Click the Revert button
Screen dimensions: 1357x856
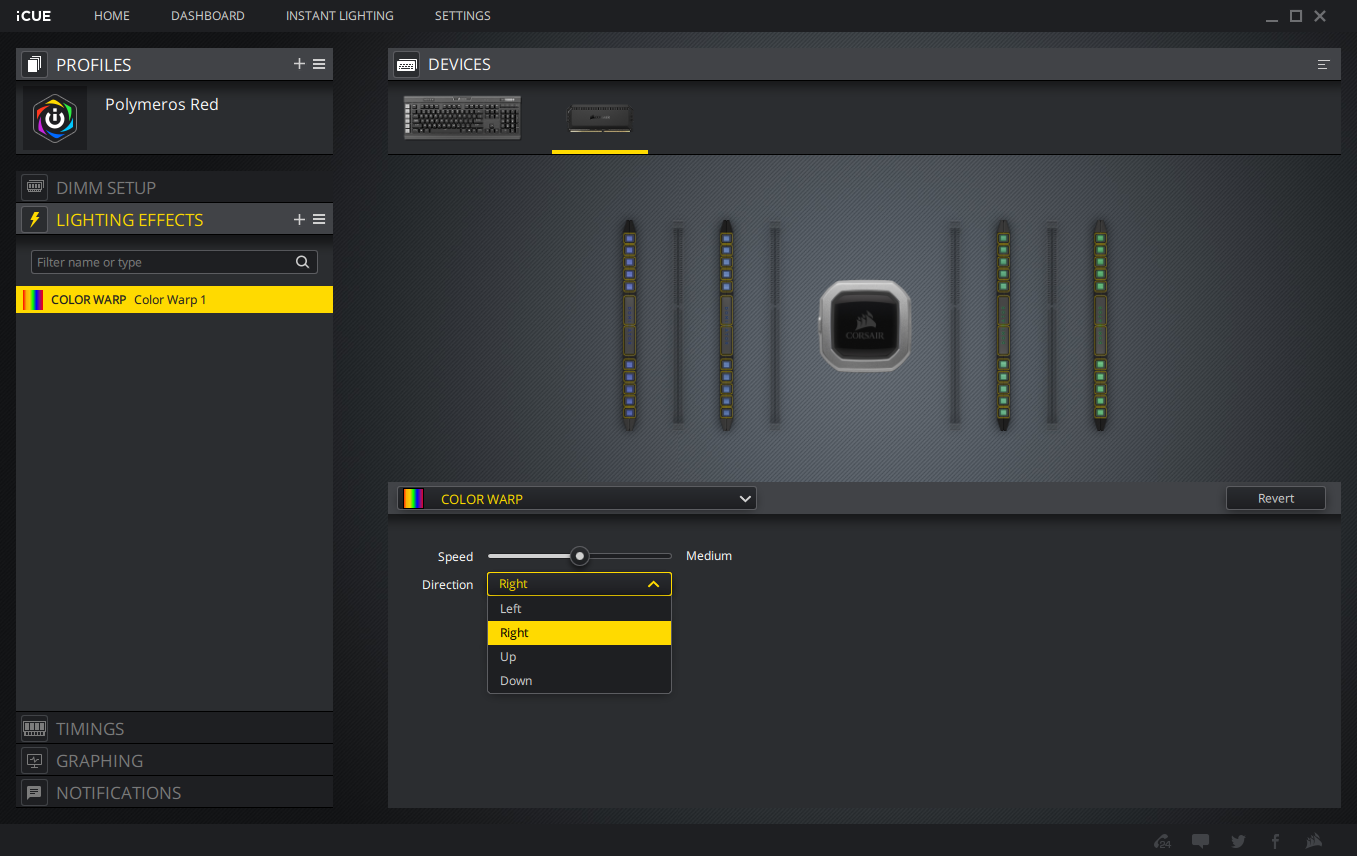[x=1276, y=498]
